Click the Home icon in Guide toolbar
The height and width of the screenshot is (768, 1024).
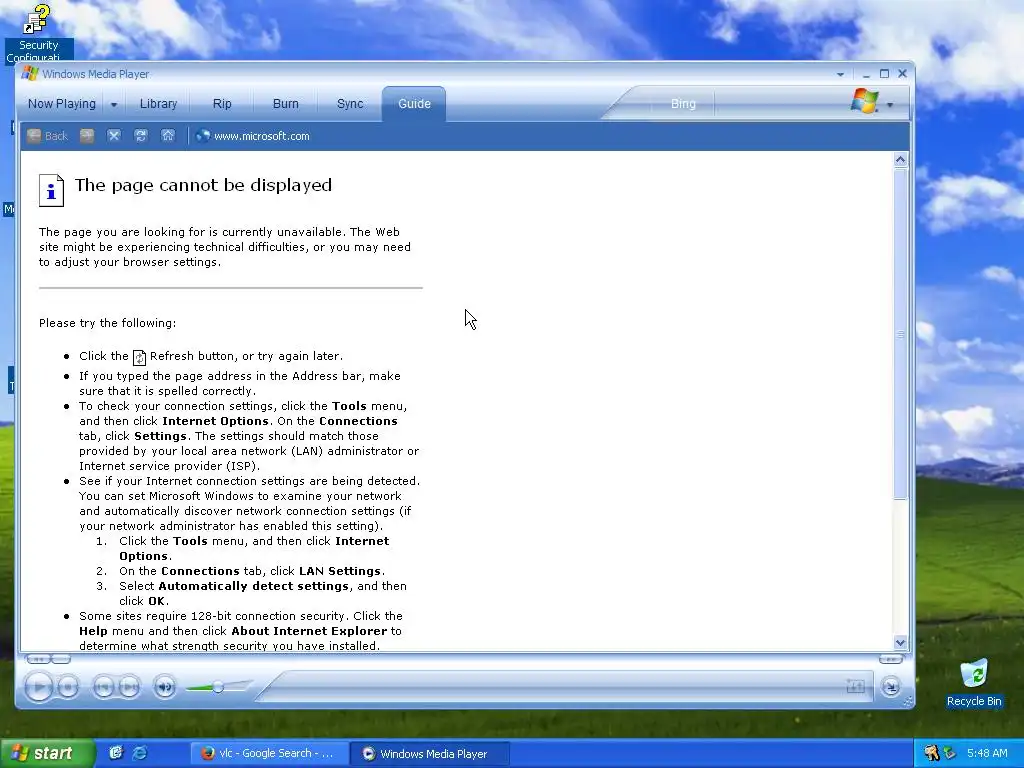168,136
